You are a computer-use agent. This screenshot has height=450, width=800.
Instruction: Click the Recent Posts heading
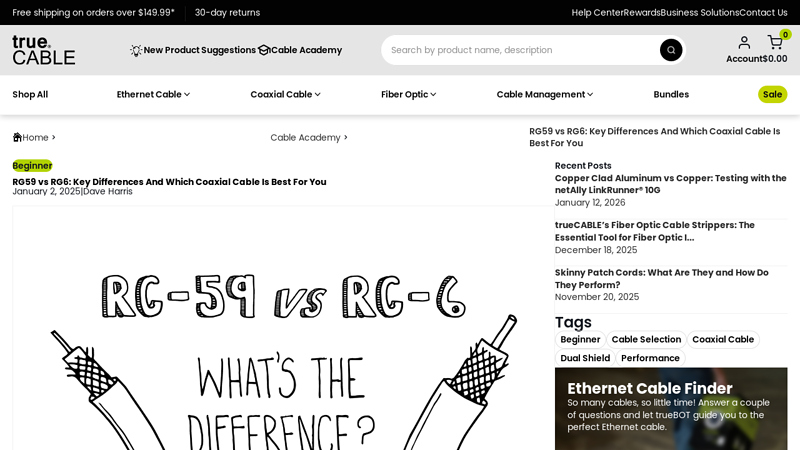click(x=583, y=166)
